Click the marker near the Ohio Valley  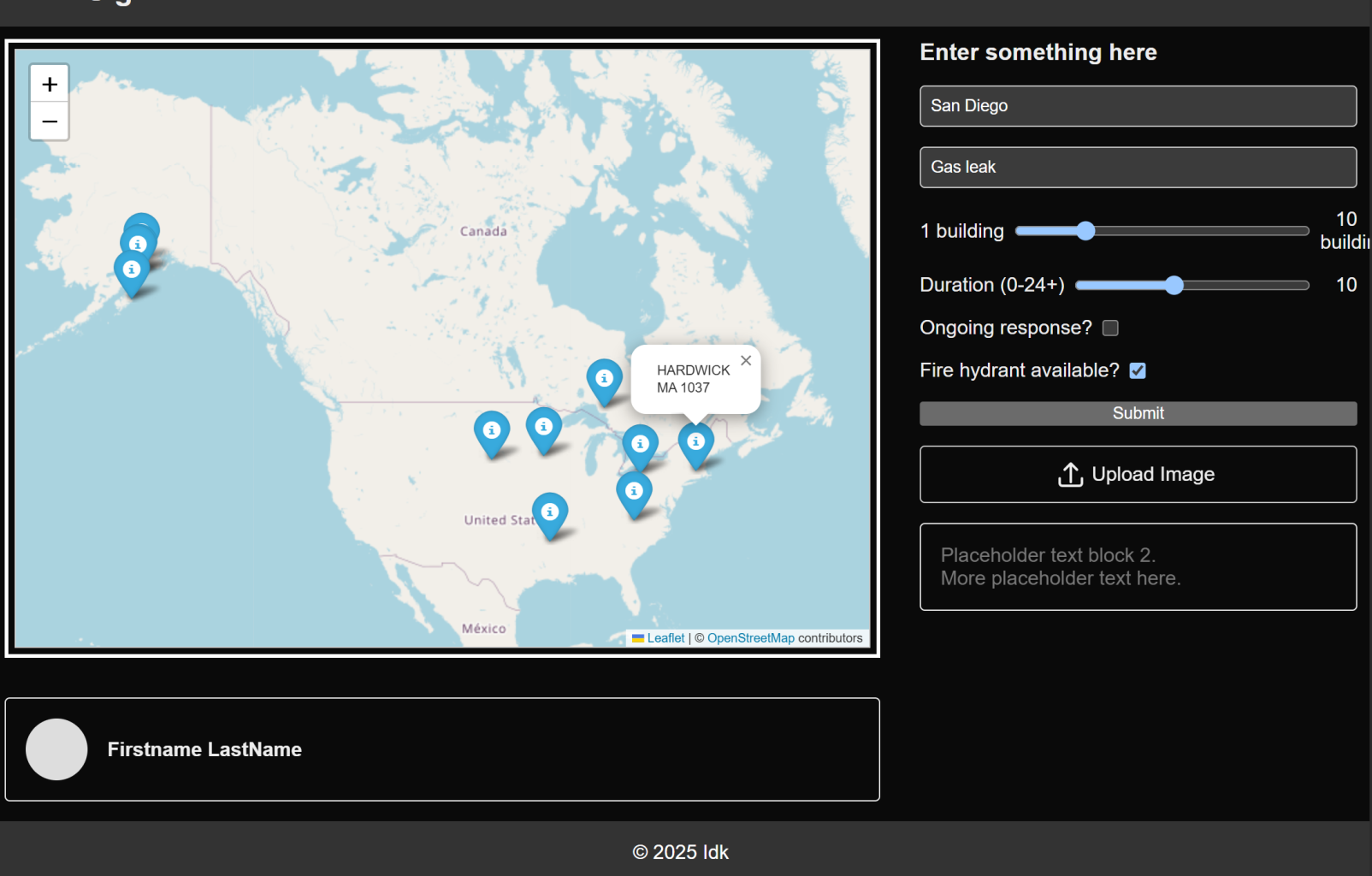(634, 494)
